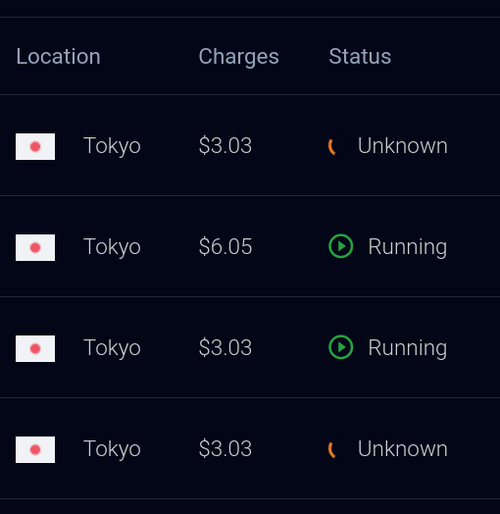
Task: Click the Japan flag in the last row
Action: pos(35,449)
